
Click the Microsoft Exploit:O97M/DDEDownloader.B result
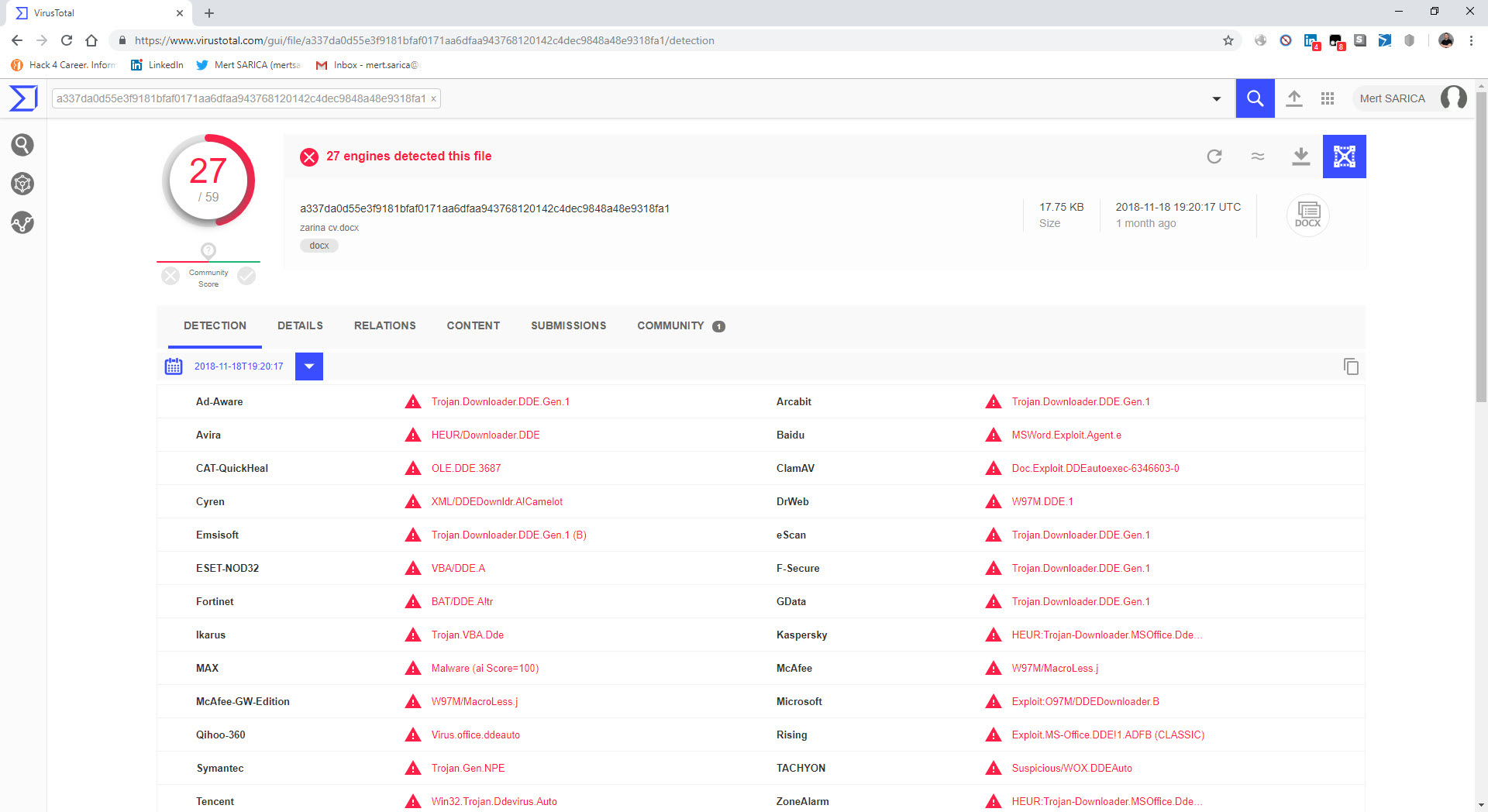click(1085, 701)
